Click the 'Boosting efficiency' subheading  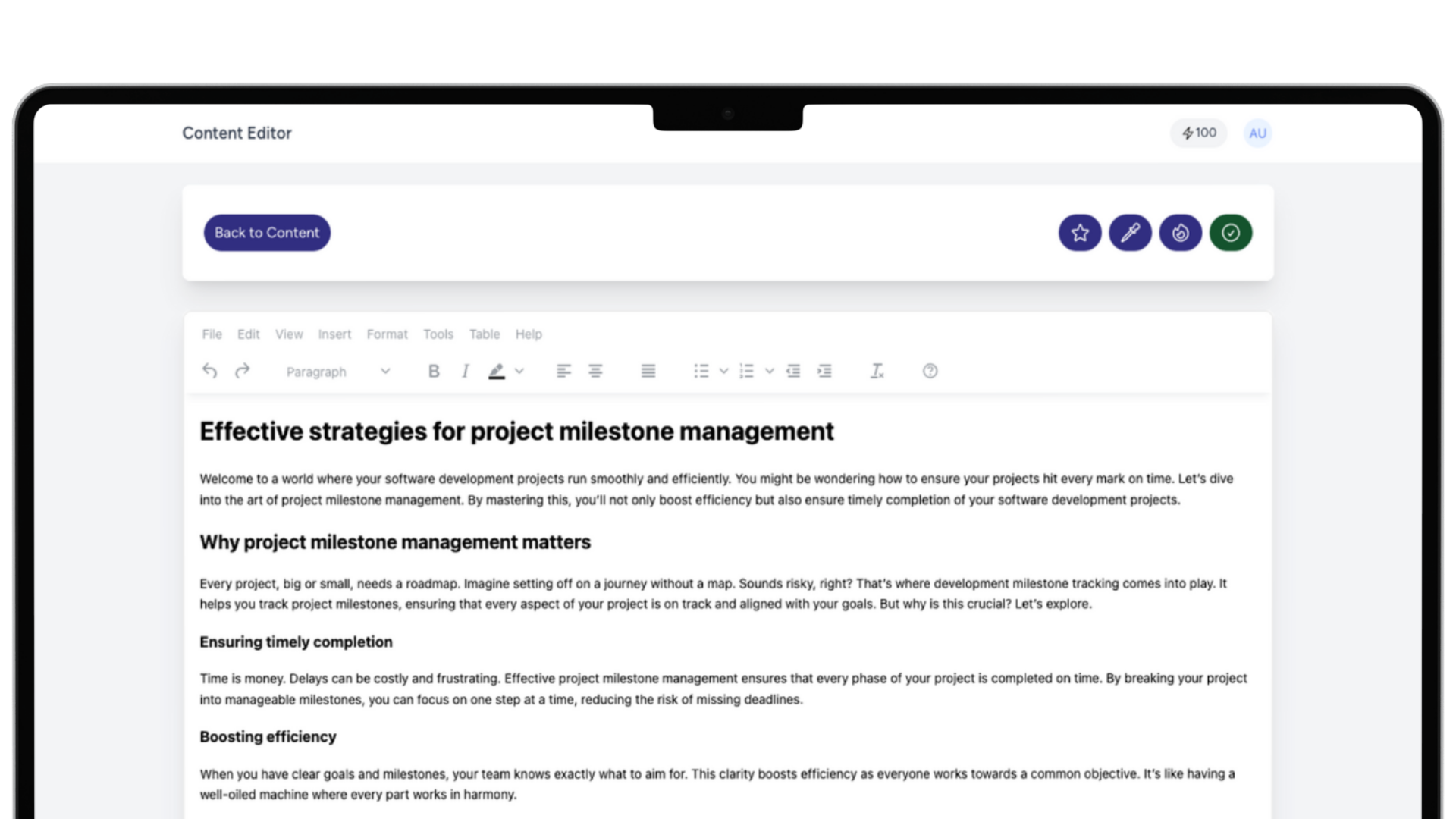point(268,736)
